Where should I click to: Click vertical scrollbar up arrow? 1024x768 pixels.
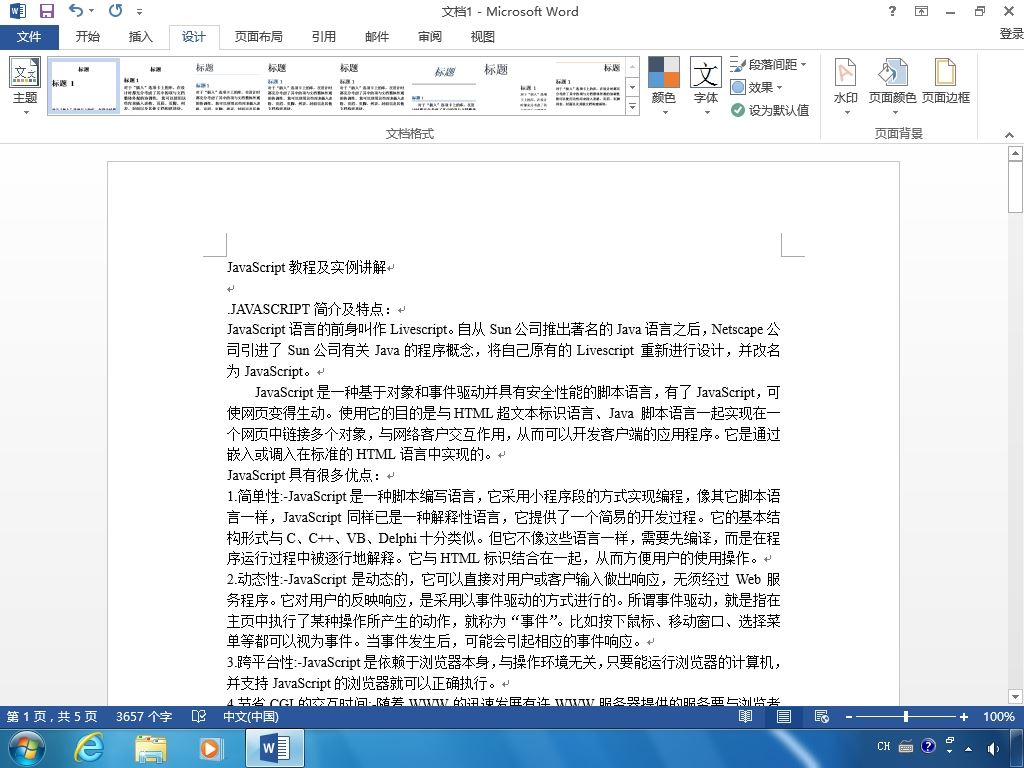pyautogui.click(x=1015, y=153)
